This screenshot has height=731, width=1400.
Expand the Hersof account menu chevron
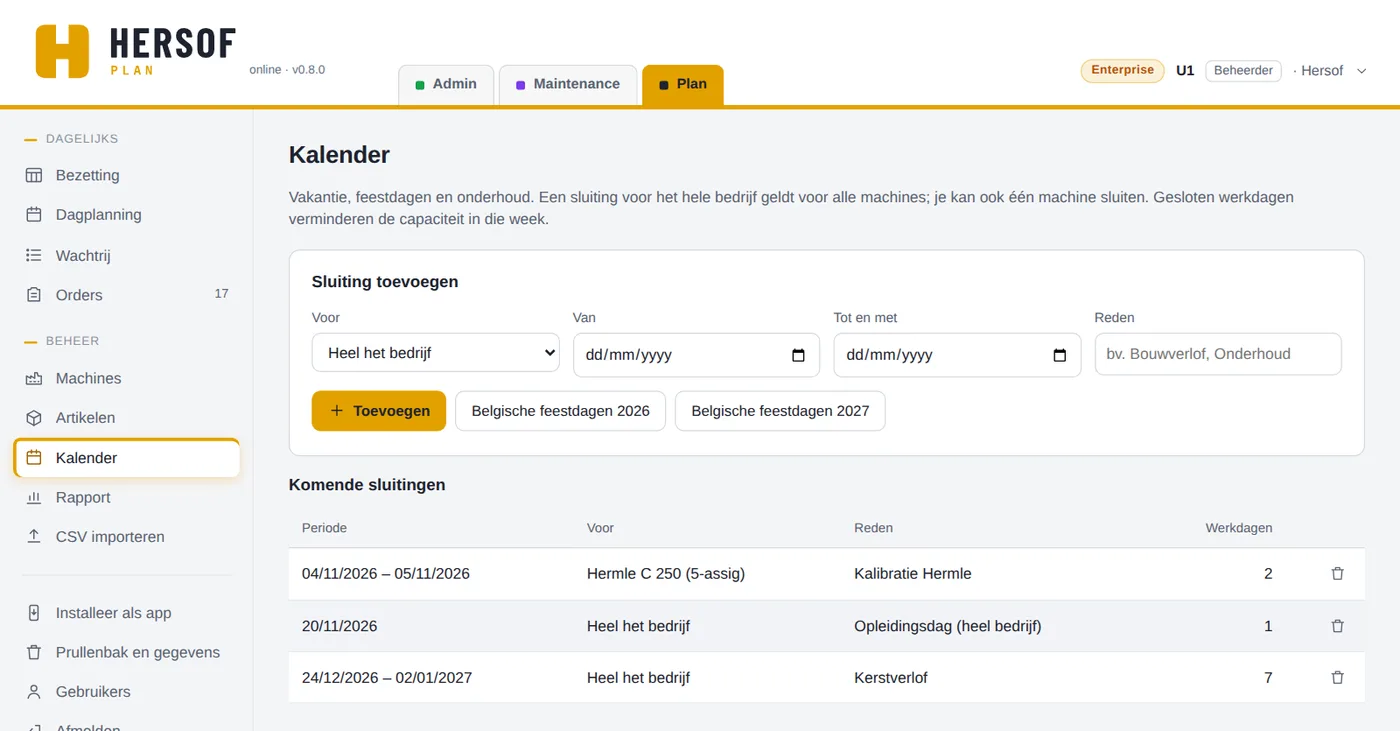coord(1361,71)
